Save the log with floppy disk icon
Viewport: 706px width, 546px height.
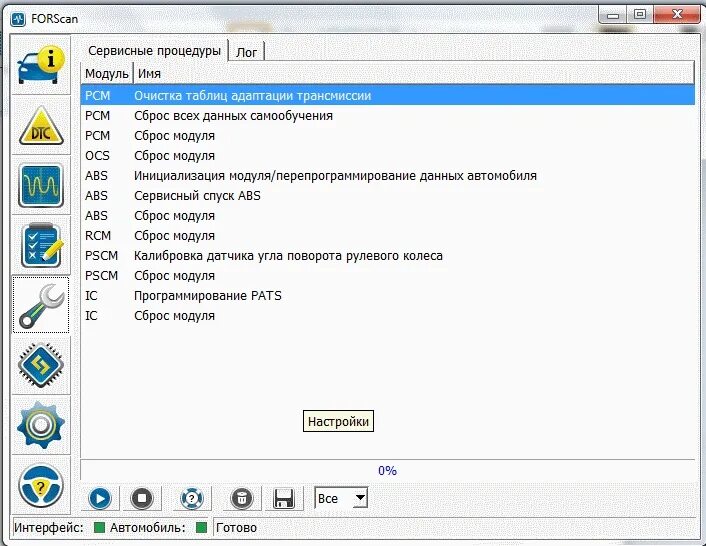click(x=284, y=498)
